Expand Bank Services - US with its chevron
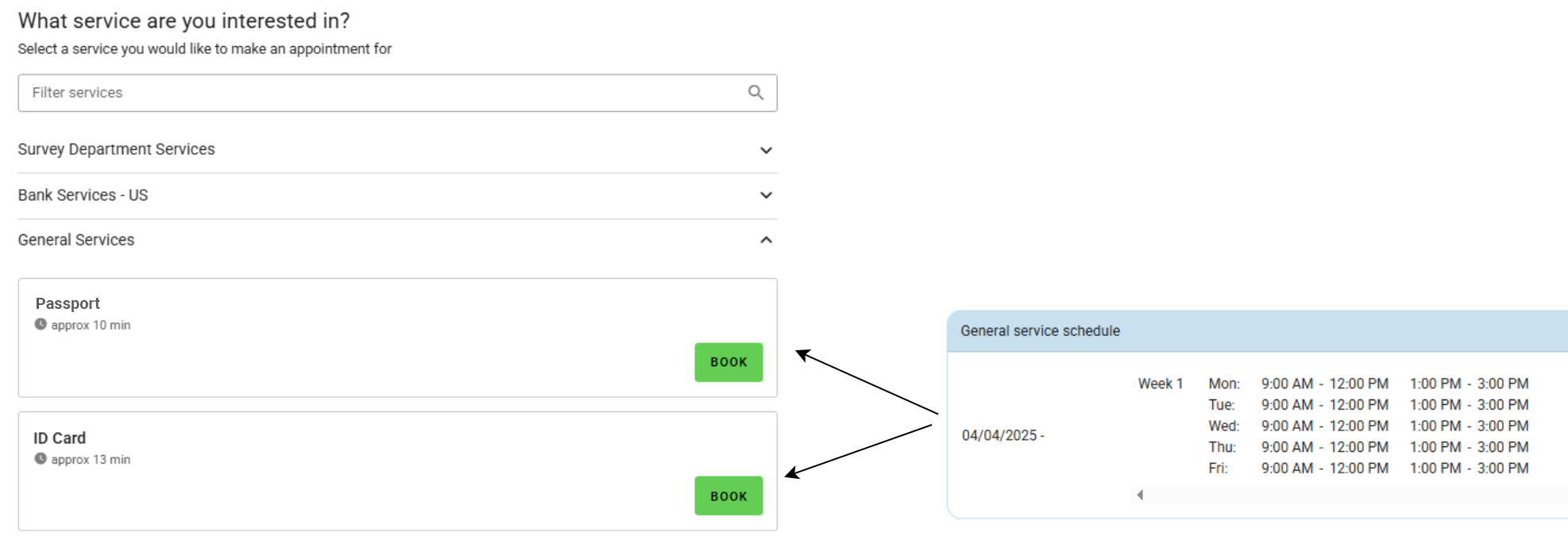The width and height of the screenshot is (1568, 540). 766,195
